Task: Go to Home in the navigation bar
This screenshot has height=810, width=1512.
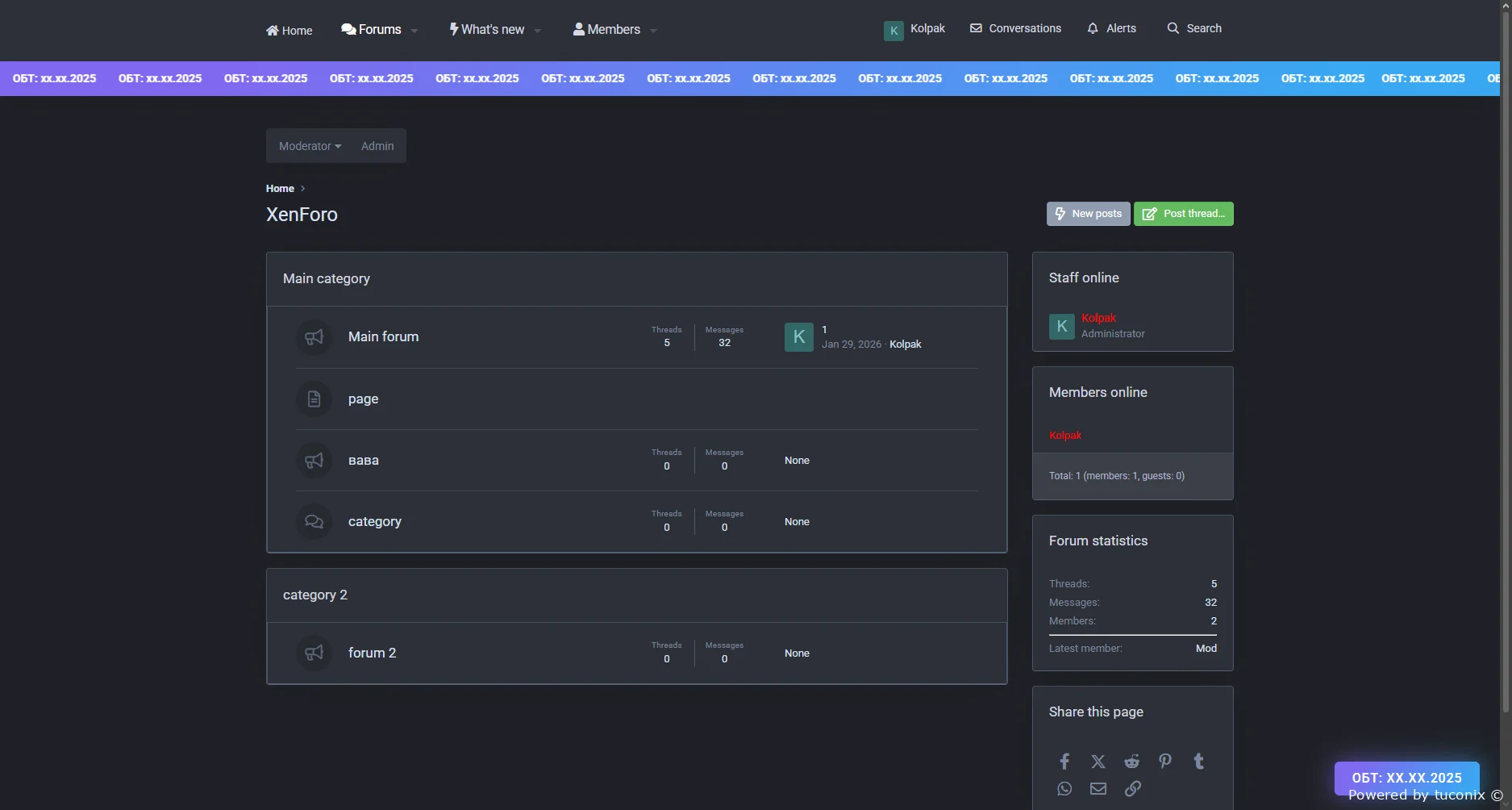Action: point(289,31)
